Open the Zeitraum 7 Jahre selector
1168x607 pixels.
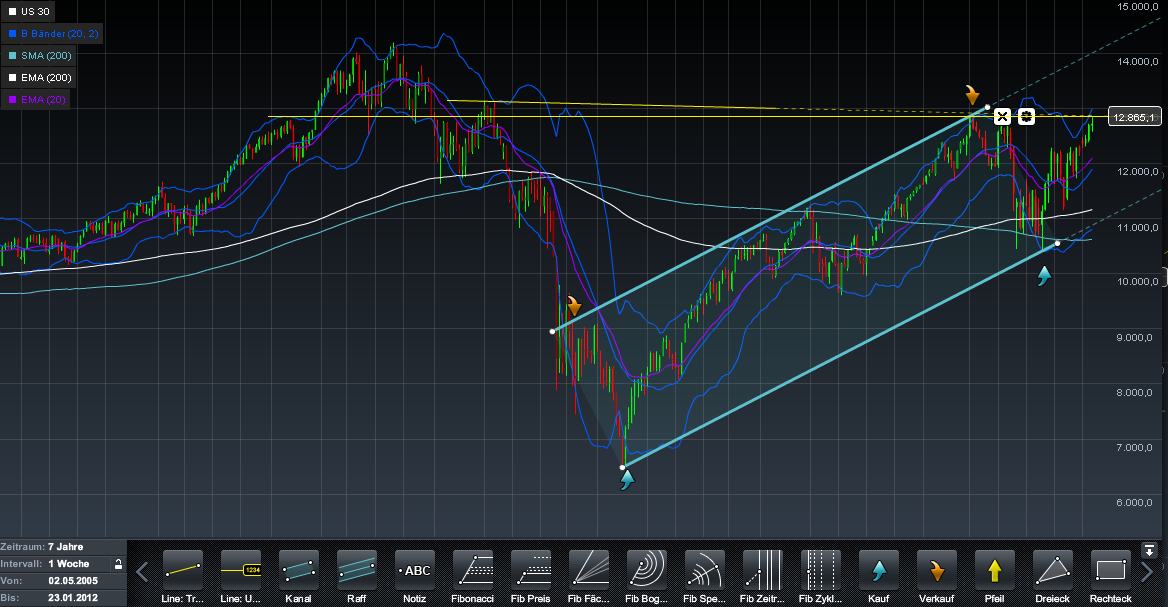[63, 547]
